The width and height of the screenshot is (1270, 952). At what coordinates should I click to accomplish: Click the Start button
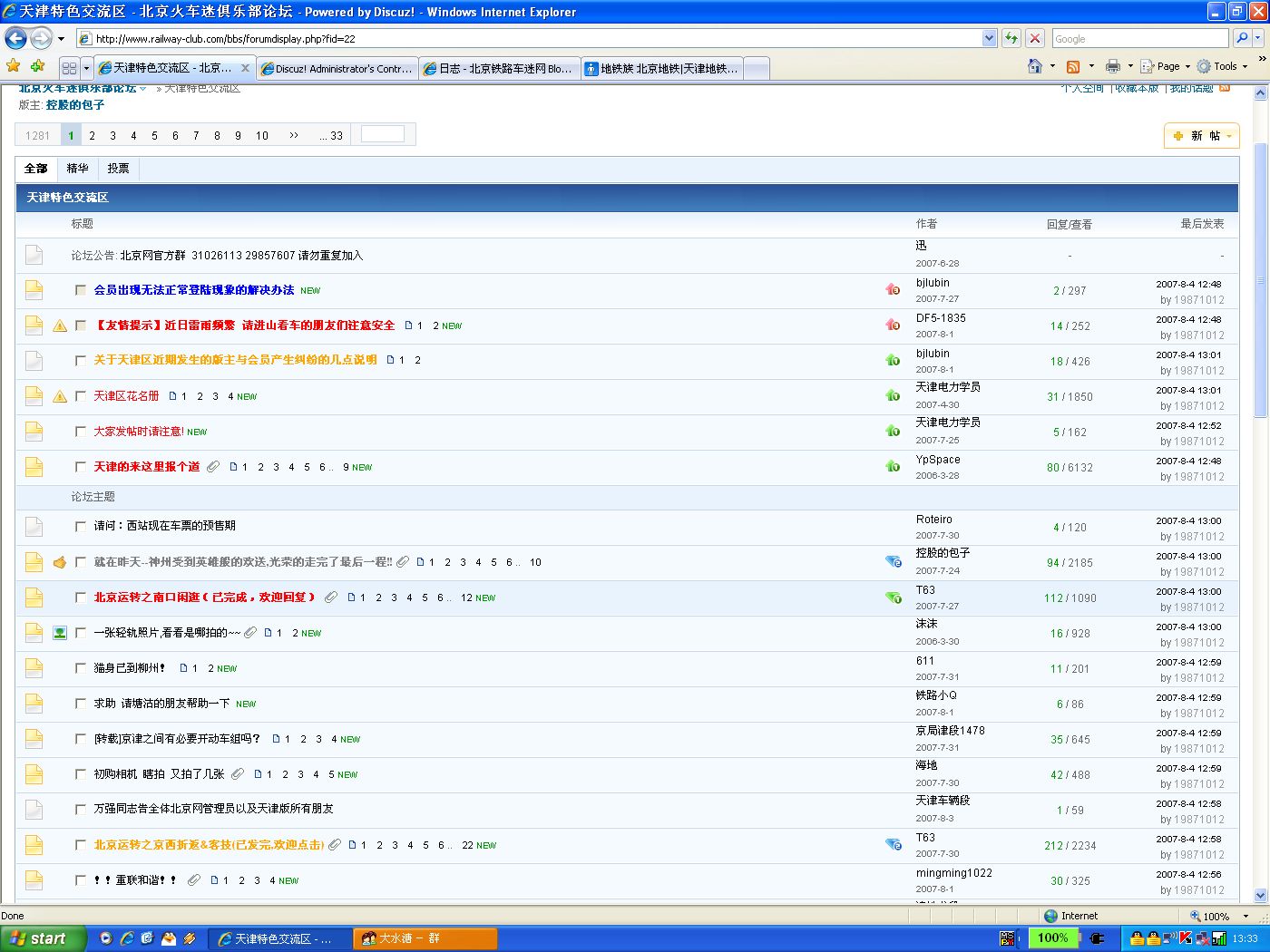[x=43, y=938]
